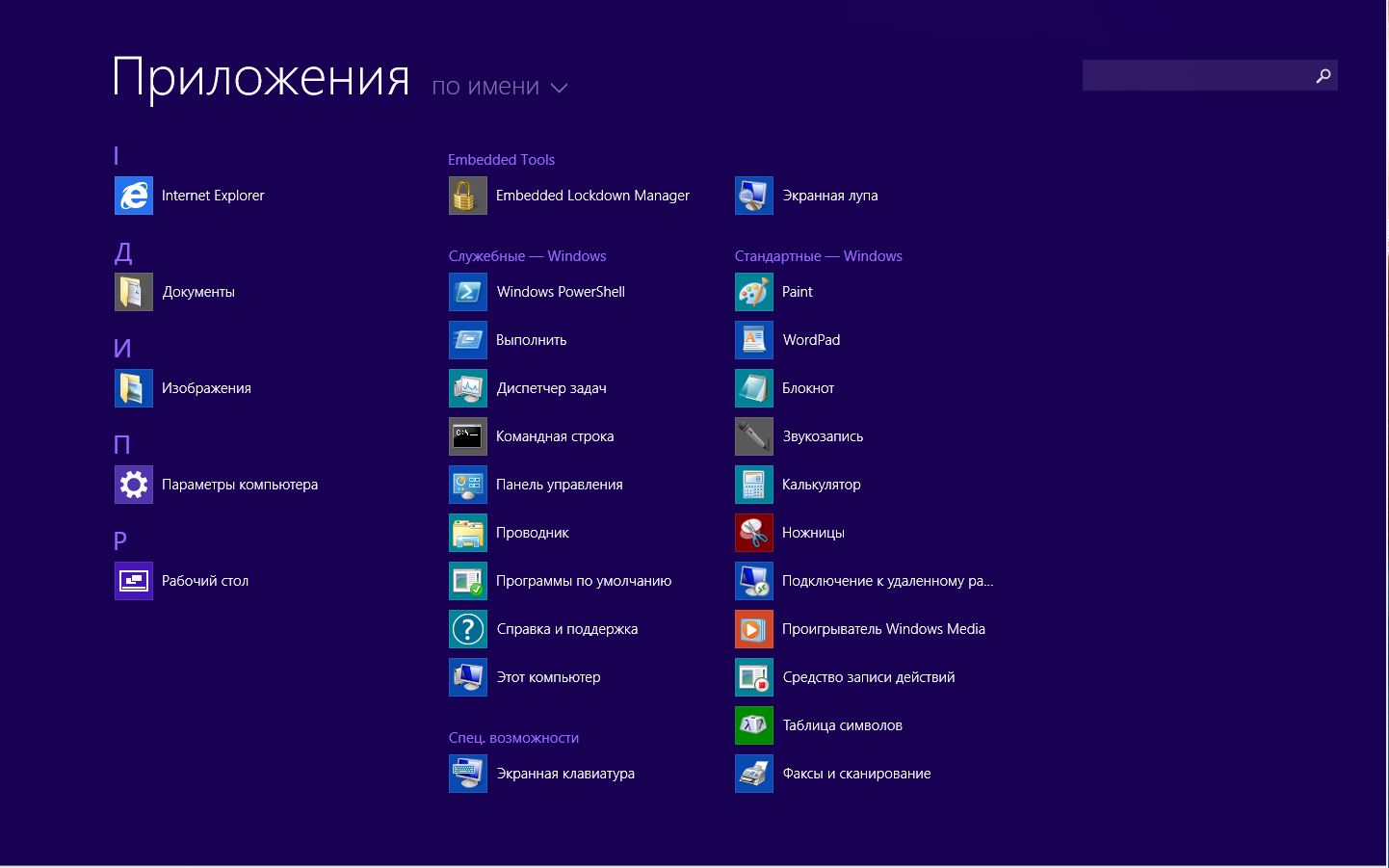
Task: Start Paint palette icon
Action: [754, 292]
